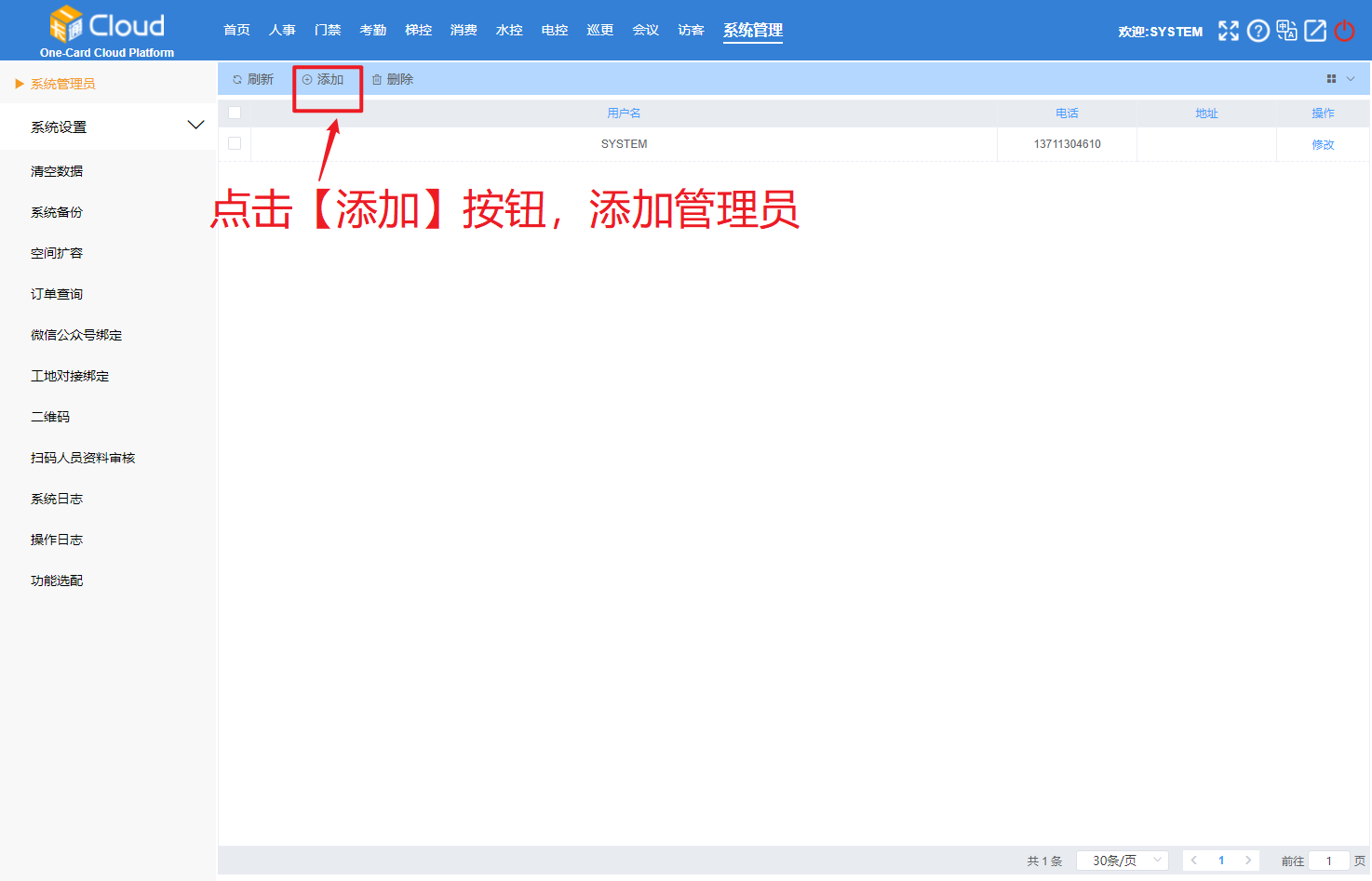Click inside the 前往 page number input

pyautogui.click(x=1331, y=860)
